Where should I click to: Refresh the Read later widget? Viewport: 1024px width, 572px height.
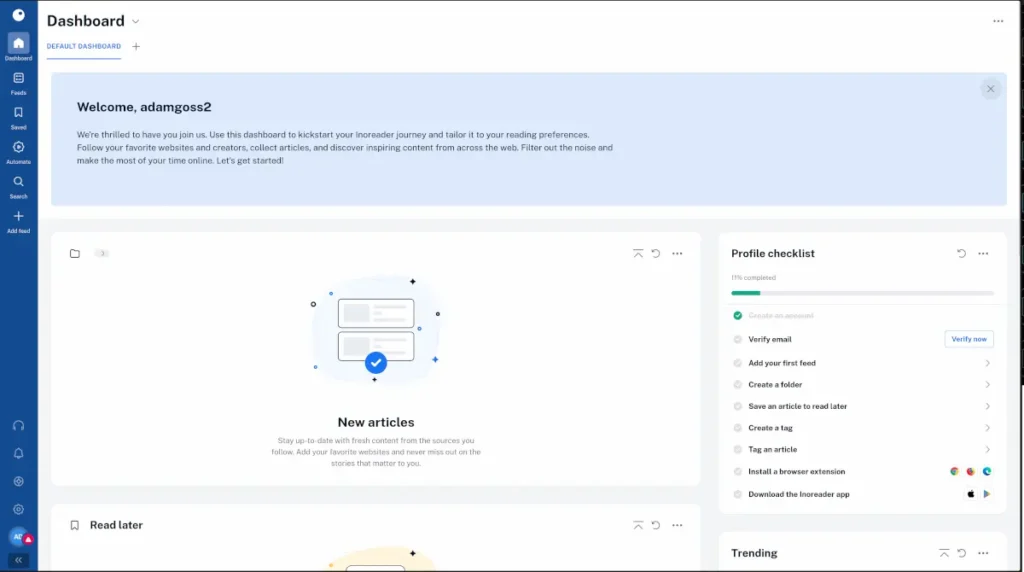click(x=656, y=525)
